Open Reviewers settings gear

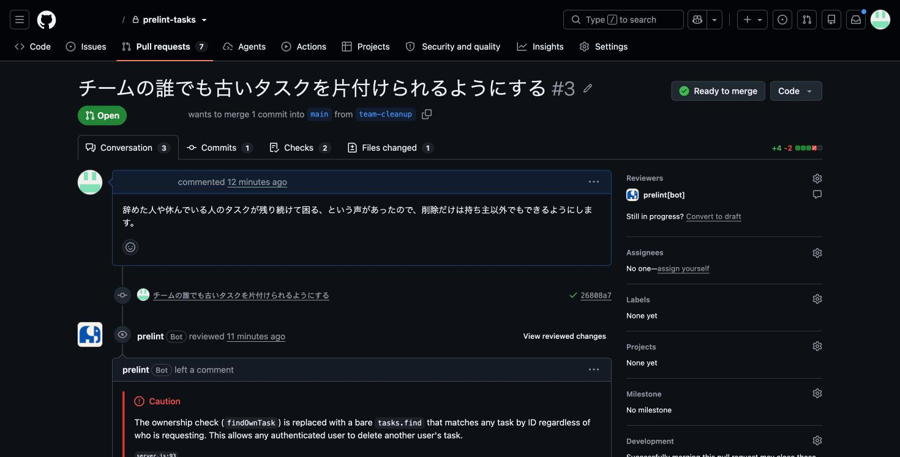(817, 179)
